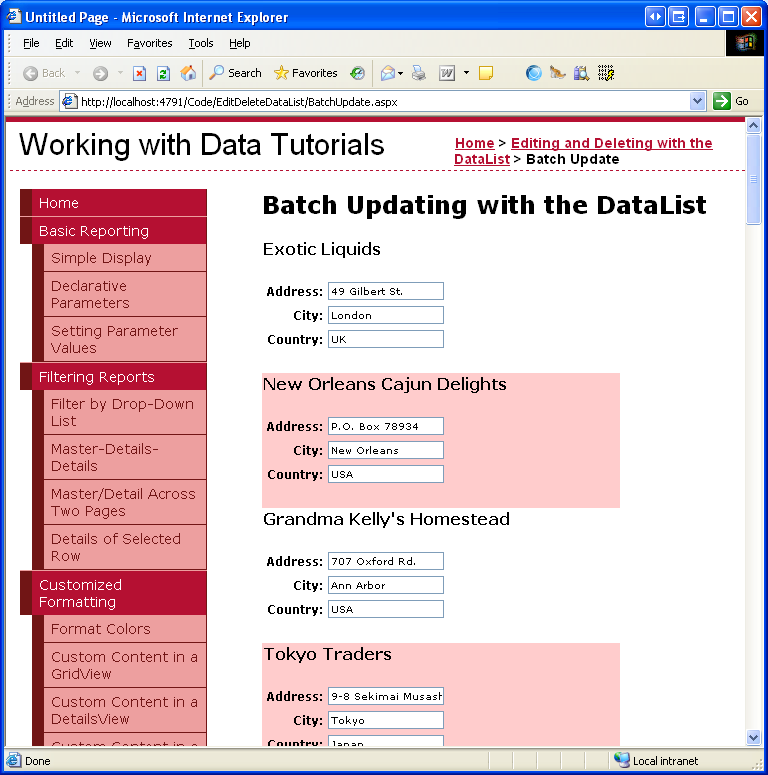Viewport: 768px width, 775px height.
Task: Open the dropdown arrow next to the Edit icon
Action: tap(466, 73)
